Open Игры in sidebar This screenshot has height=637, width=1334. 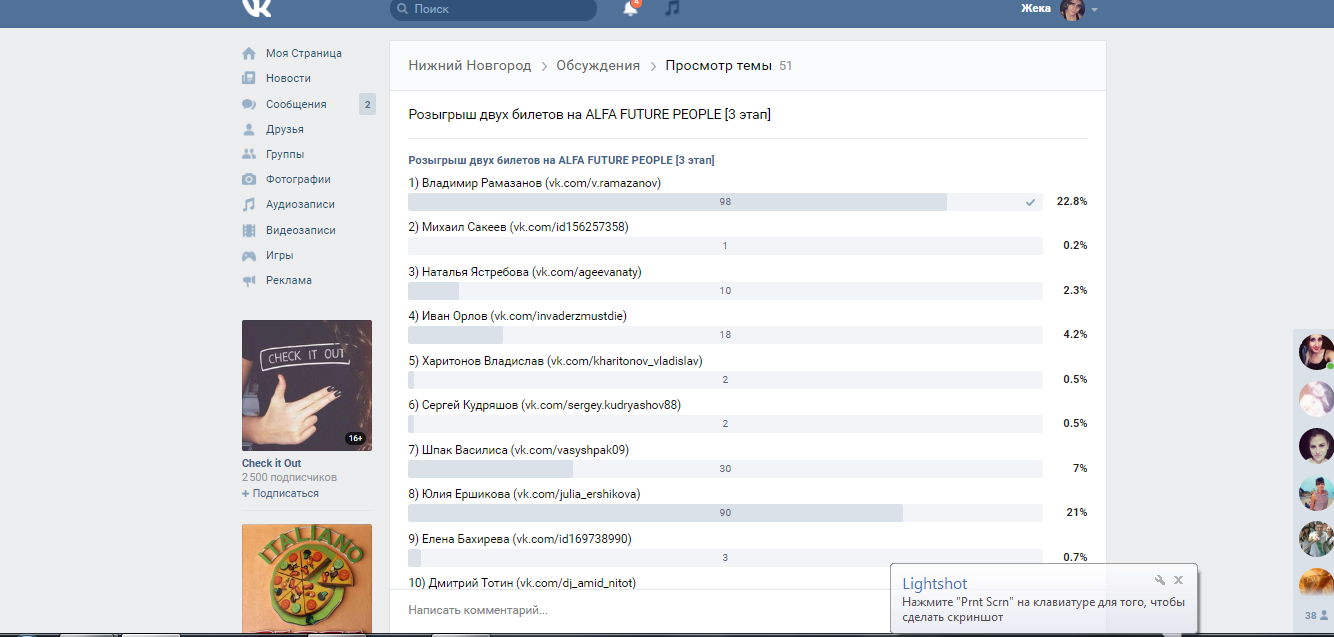click(x=280, y=255)
